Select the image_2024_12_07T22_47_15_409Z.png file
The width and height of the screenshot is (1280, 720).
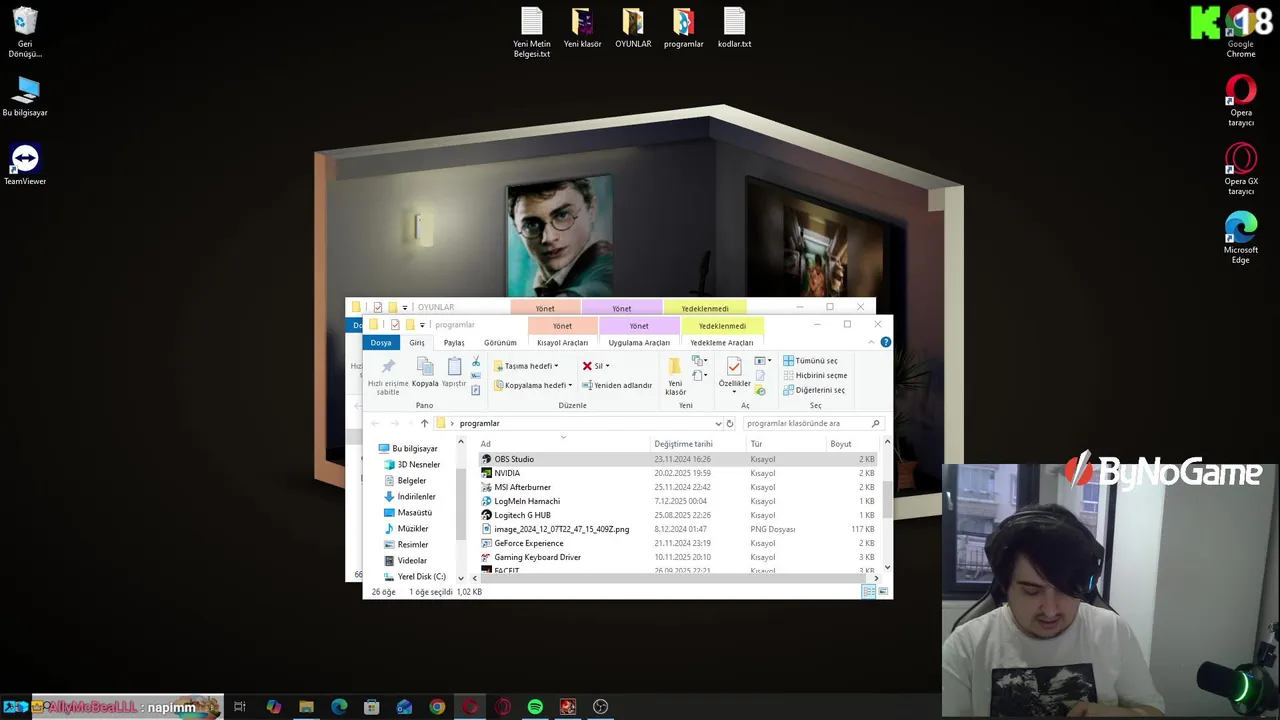coord(678,529)
